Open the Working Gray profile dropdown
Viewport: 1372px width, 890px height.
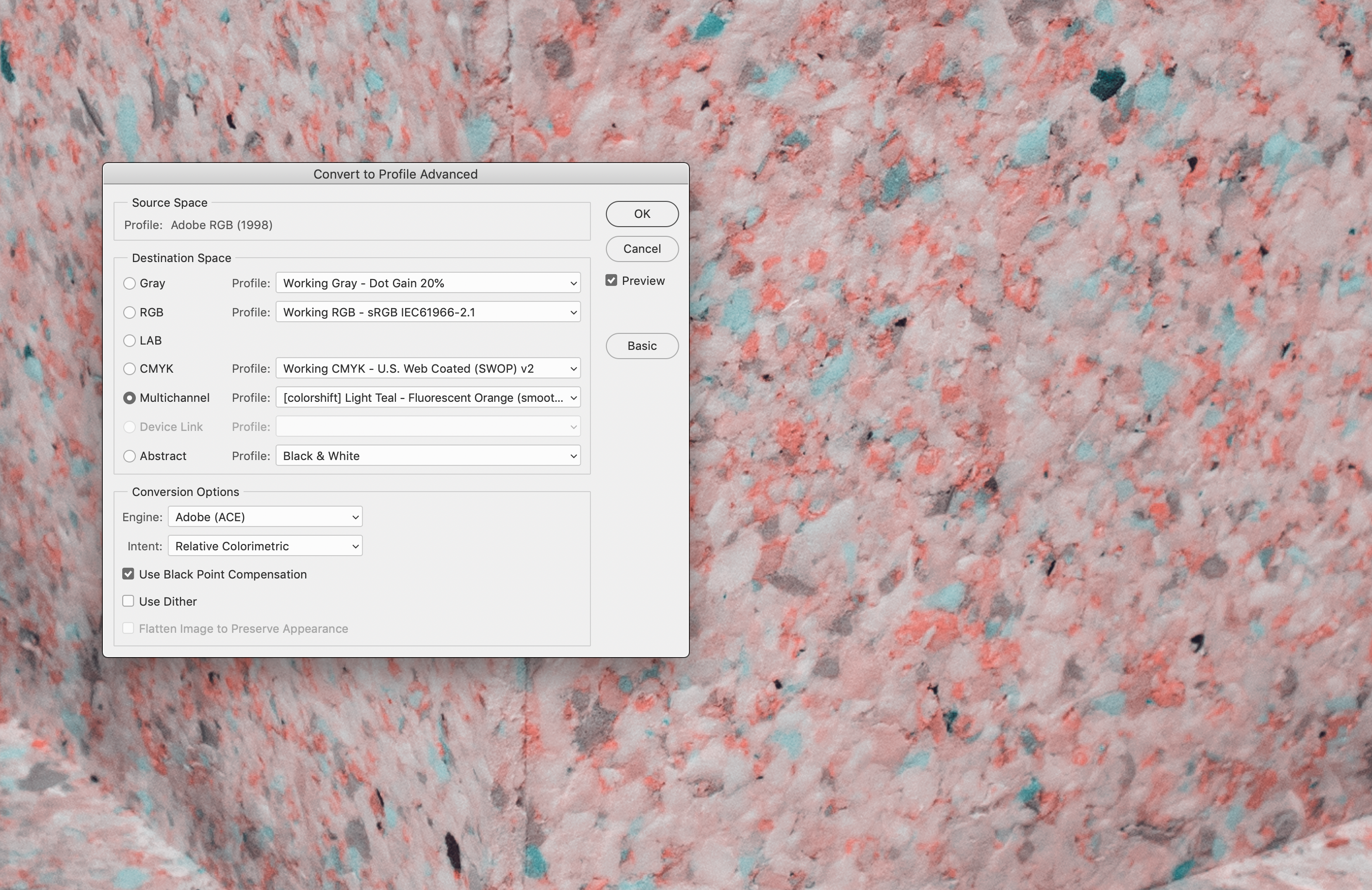click(x=428, y=283)
